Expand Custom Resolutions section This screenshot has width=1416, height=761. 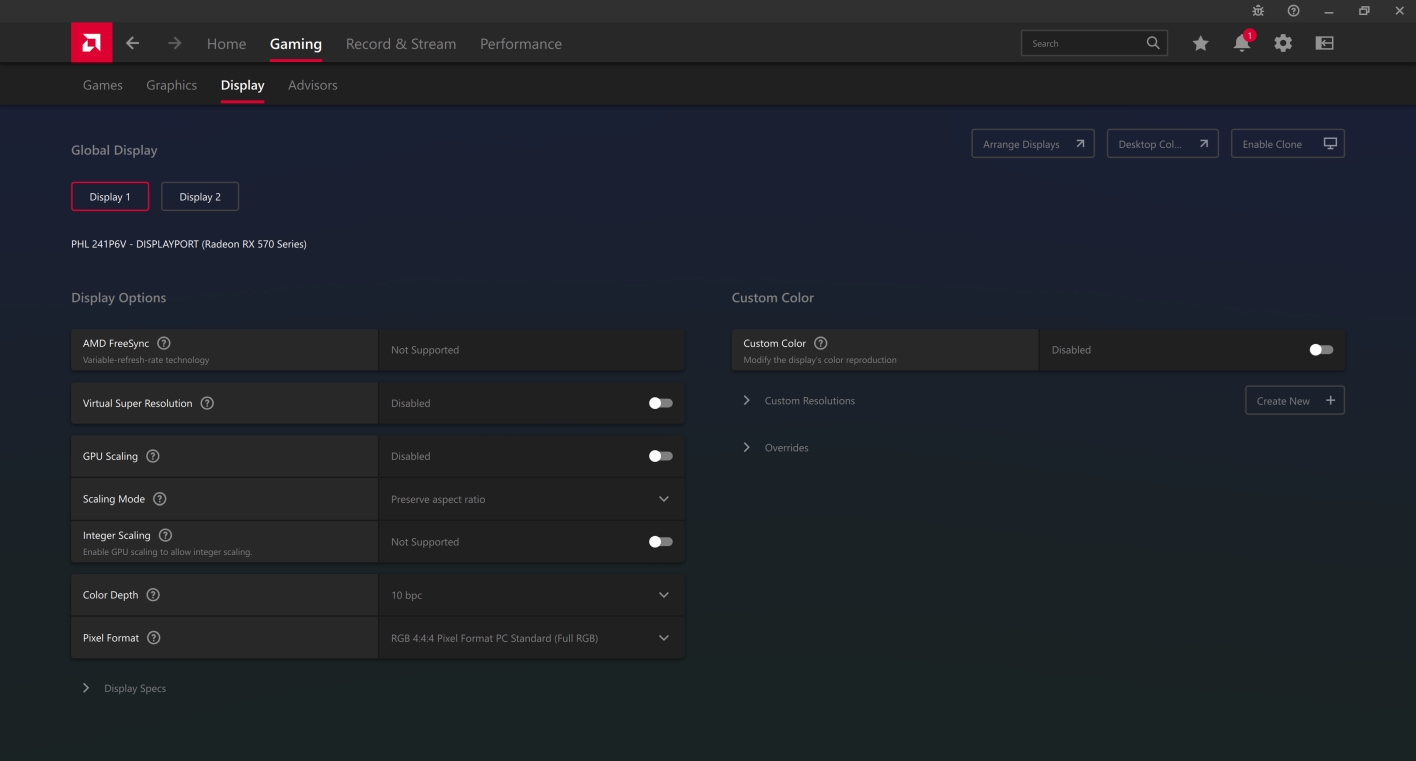click(799, 401)
